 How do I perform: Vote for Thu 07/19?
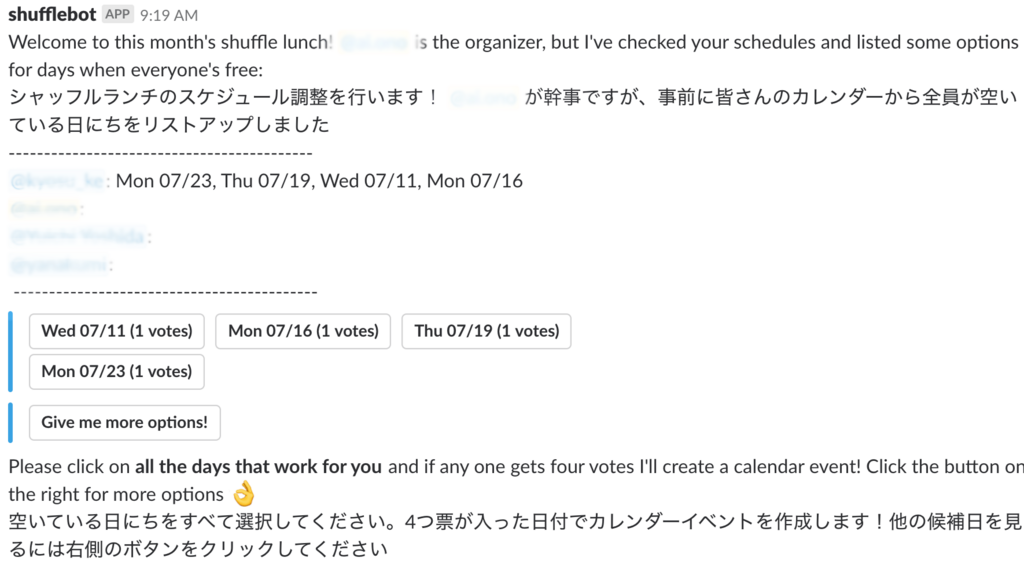[487, 331]
